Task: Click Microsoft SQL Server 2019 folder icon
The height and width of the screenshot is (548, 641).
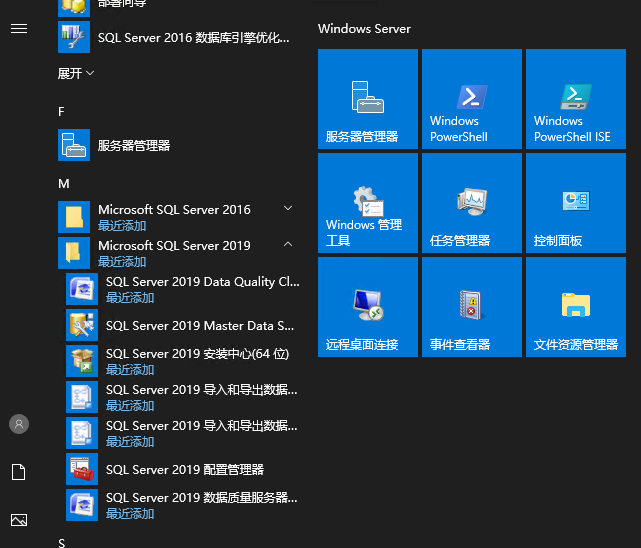Action: 74,253
